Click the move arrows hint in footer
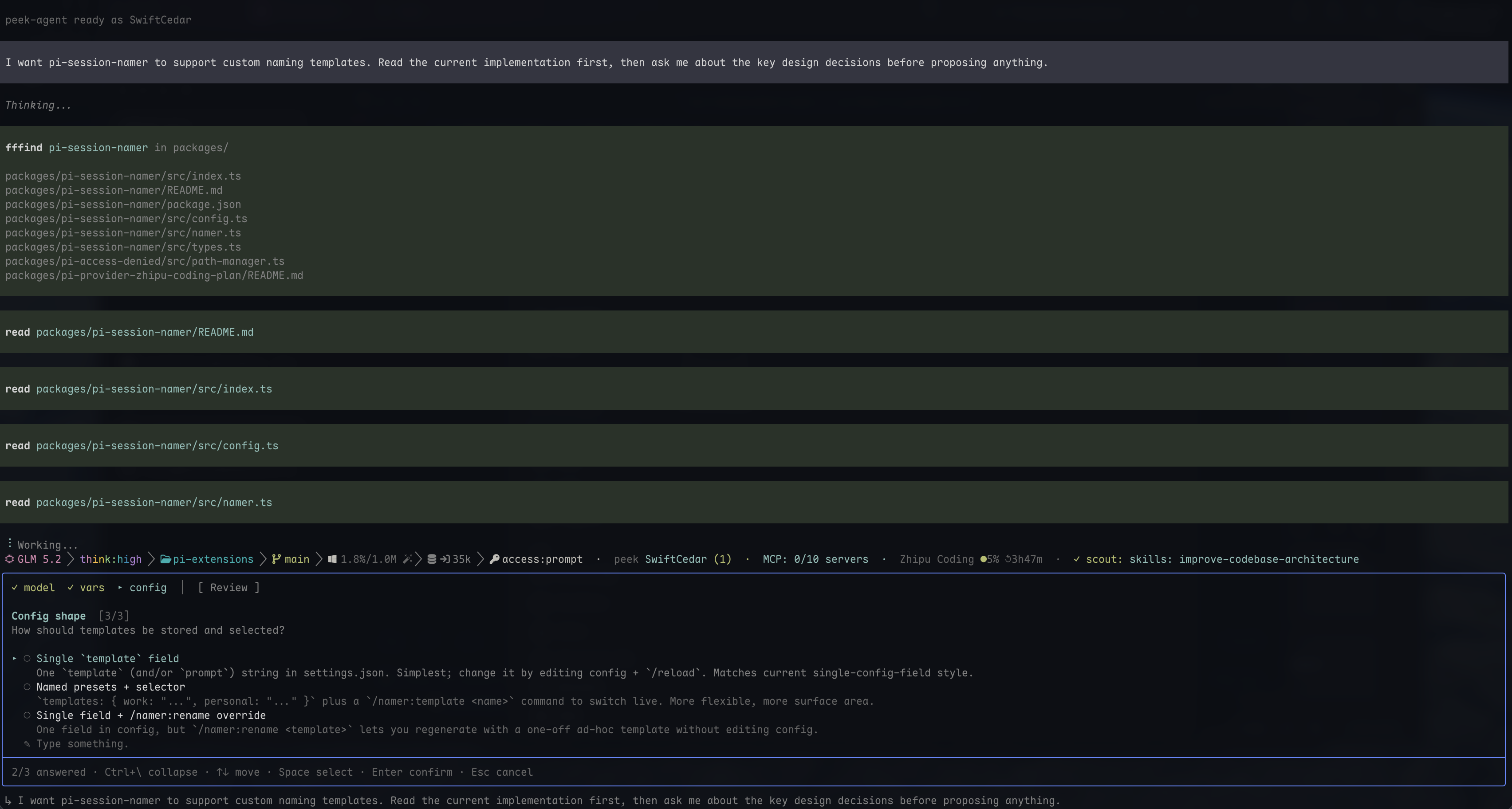 [x=238, y=772]
